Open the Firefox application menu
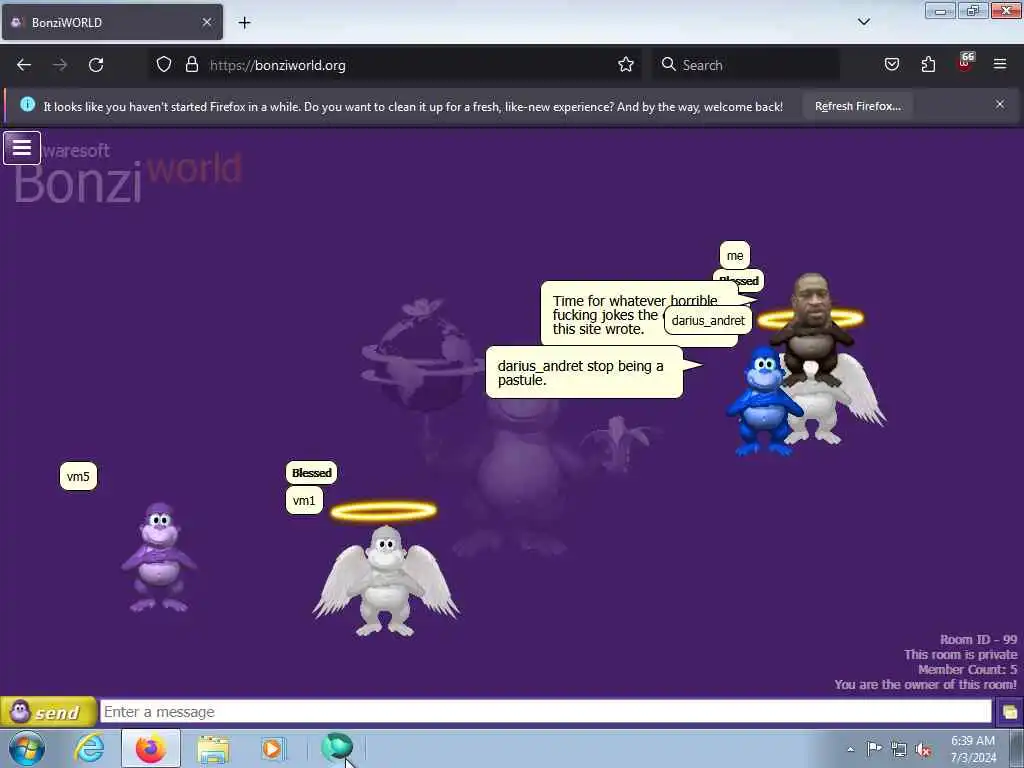Image resolution: width=1024 pixels, height=768 pixels. (x=1000, y=65)
